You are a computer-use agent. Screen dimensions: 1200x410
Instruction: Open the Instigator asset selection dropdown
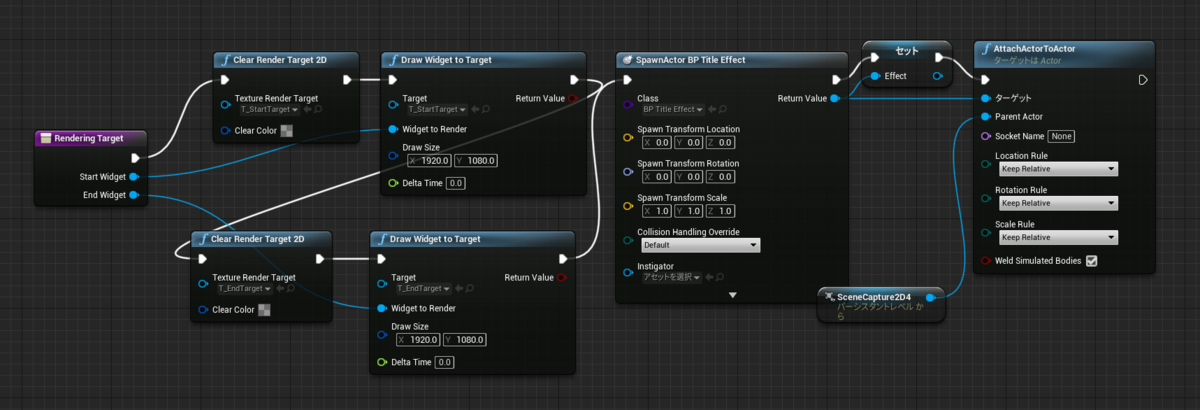tap(670, 277)
